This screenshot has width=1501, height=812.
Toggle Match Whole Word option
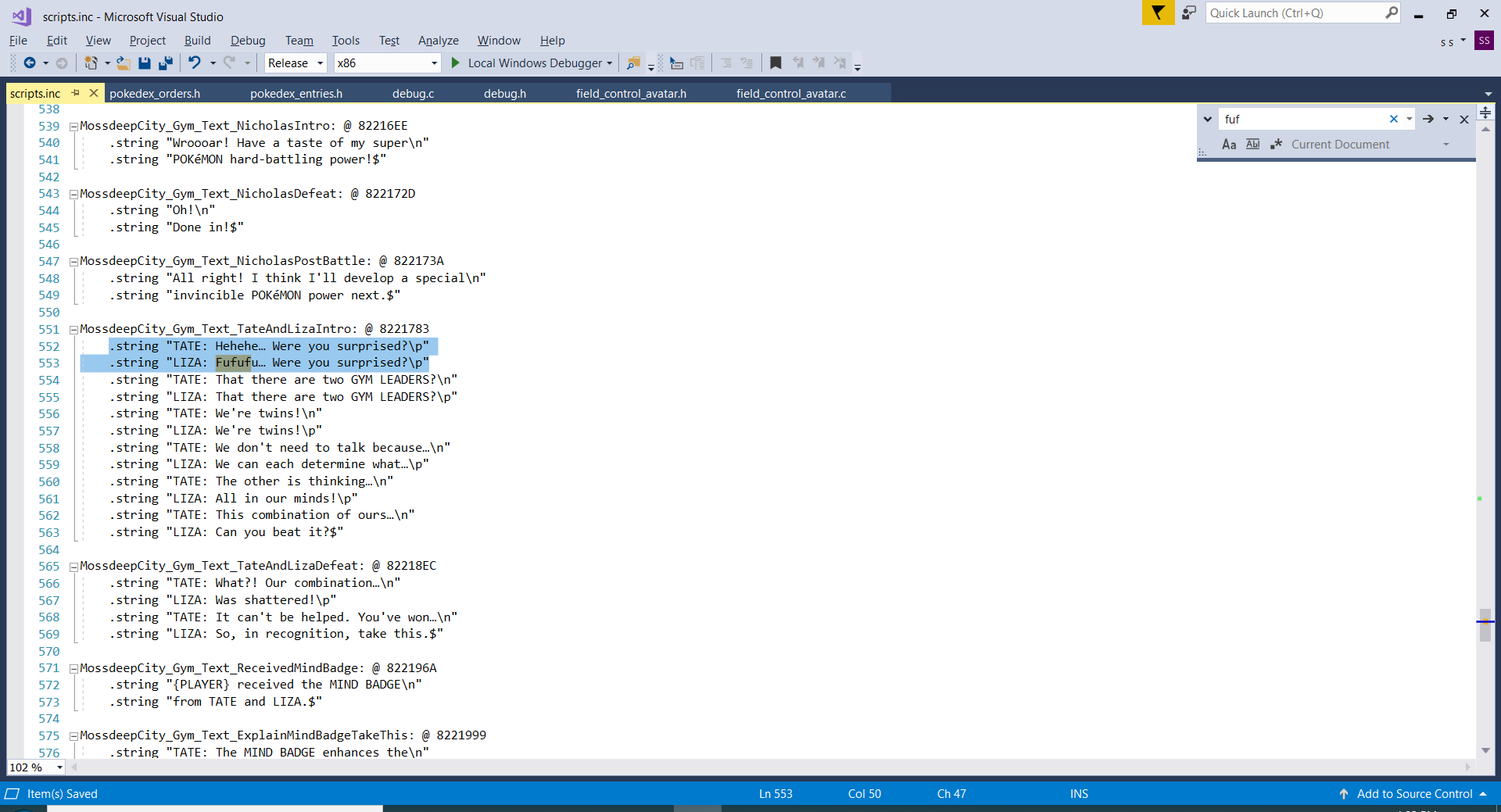click(x=1252, y=145)
